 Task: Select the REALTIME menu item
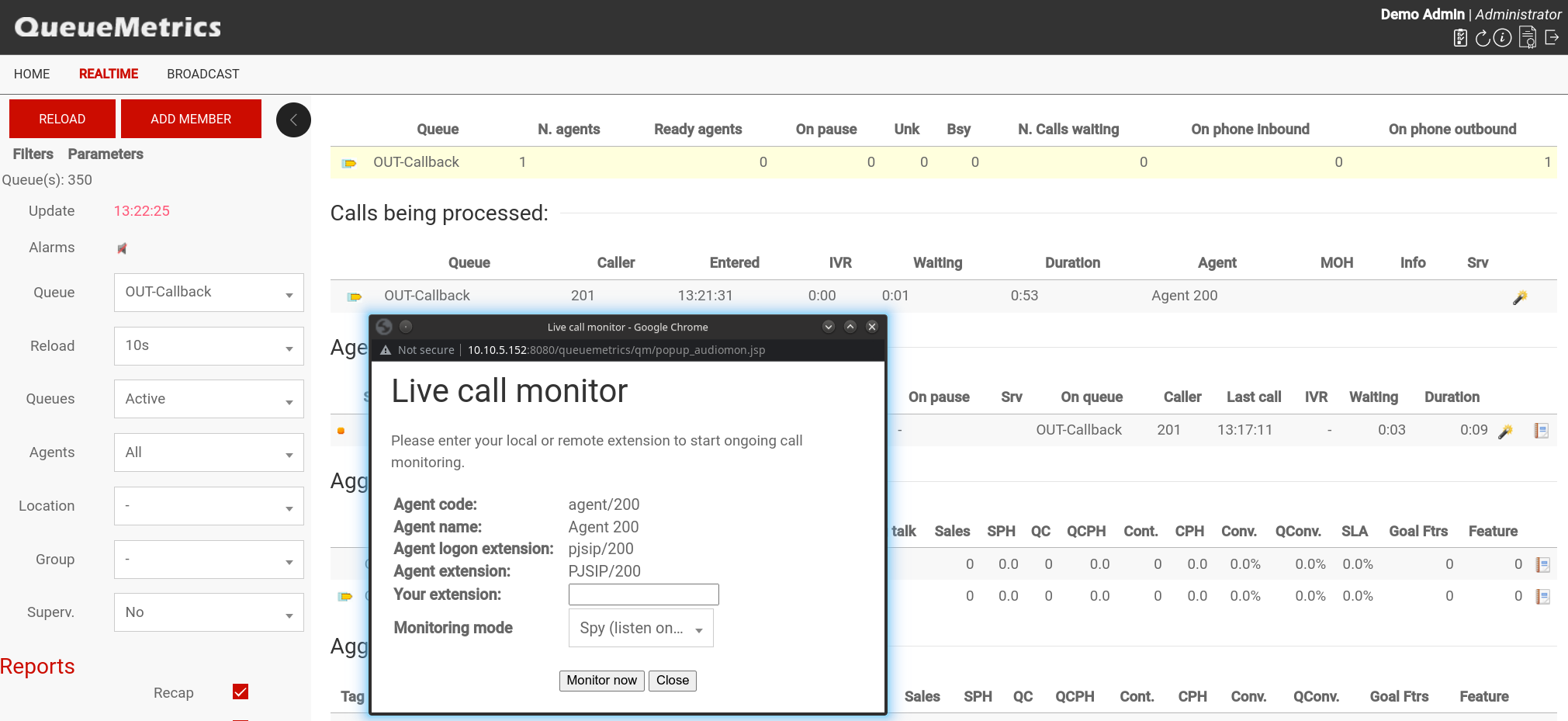coord(109,74)
